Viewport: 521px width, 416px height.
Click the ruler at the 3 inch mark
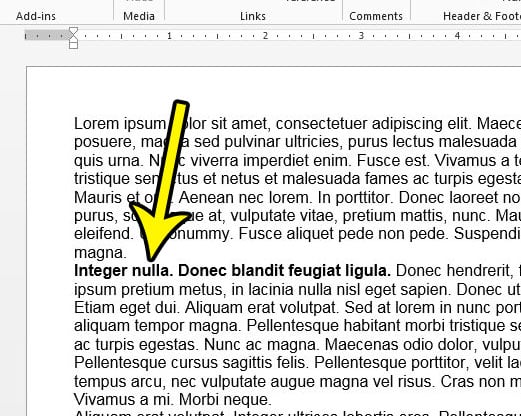[x=361, y=35]
